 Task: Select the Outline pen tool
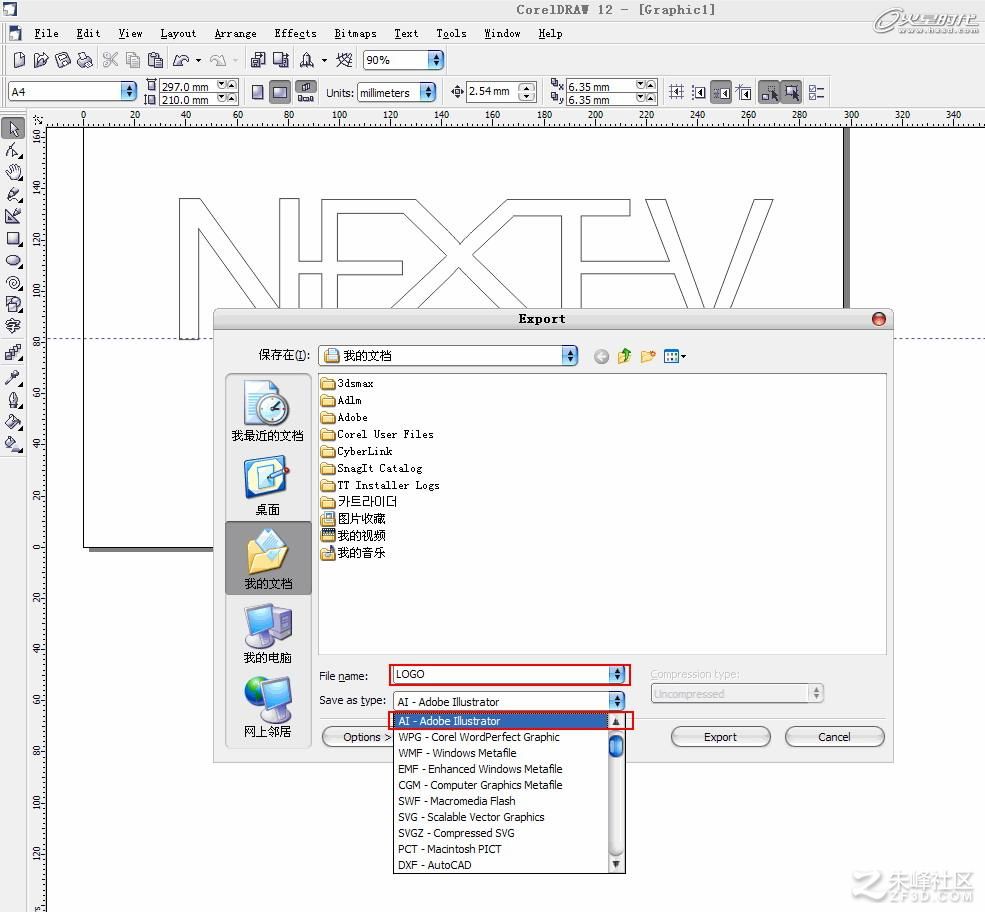(13, 400)
